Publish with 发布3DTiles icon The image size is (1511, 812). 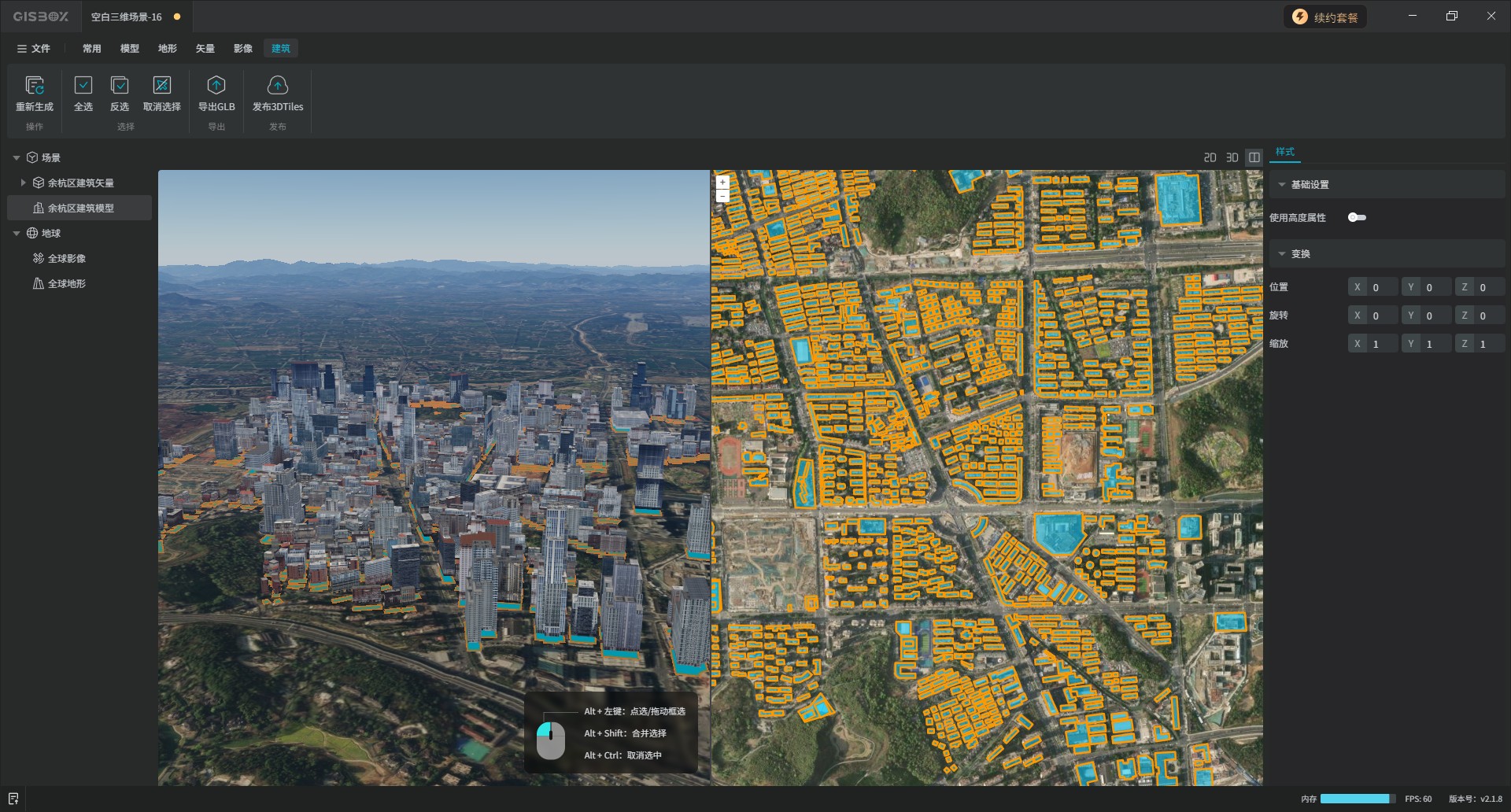pyautogui.click(x=278, y=86)
